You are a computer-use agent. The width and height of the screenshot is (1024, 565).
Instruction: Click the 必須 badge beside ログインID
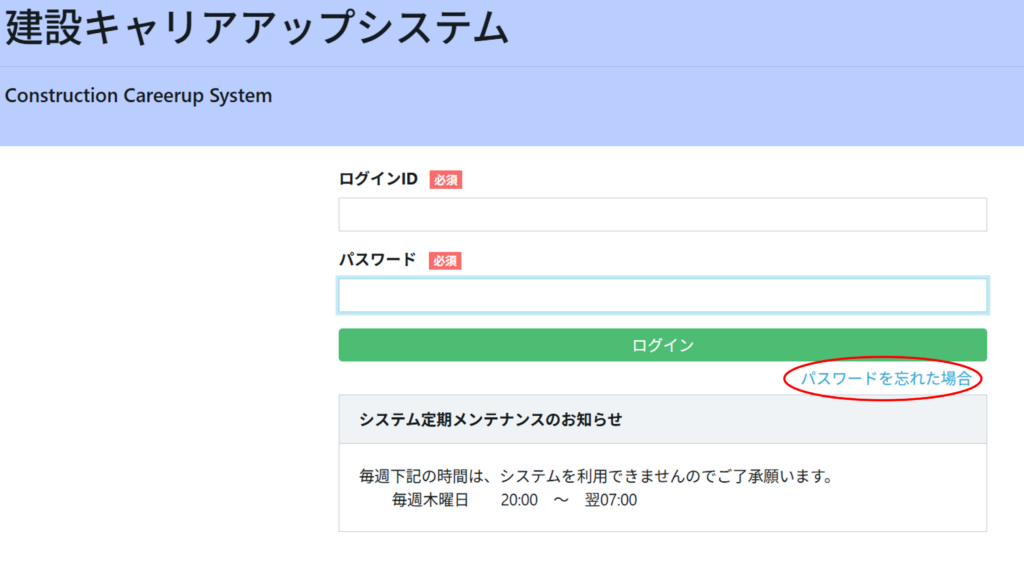click(446, 180)
